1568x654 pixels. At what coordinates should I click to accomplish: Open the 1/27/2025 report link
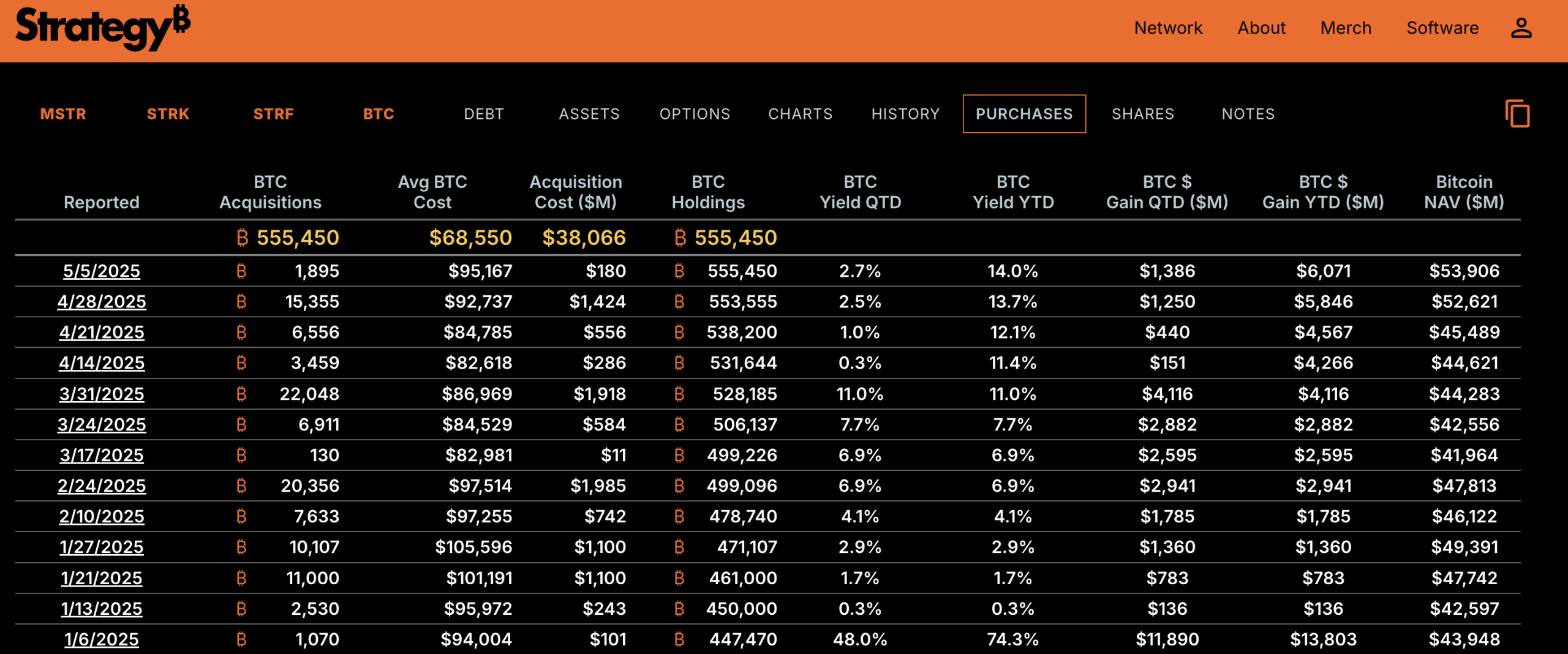click(102, 547)
